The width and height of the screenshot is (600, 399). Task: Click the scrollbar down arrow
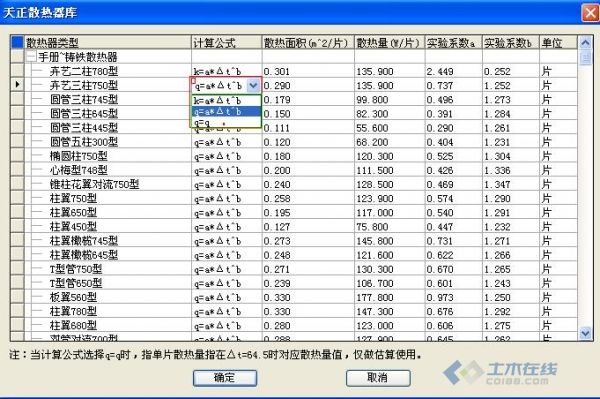pos(585,333)
